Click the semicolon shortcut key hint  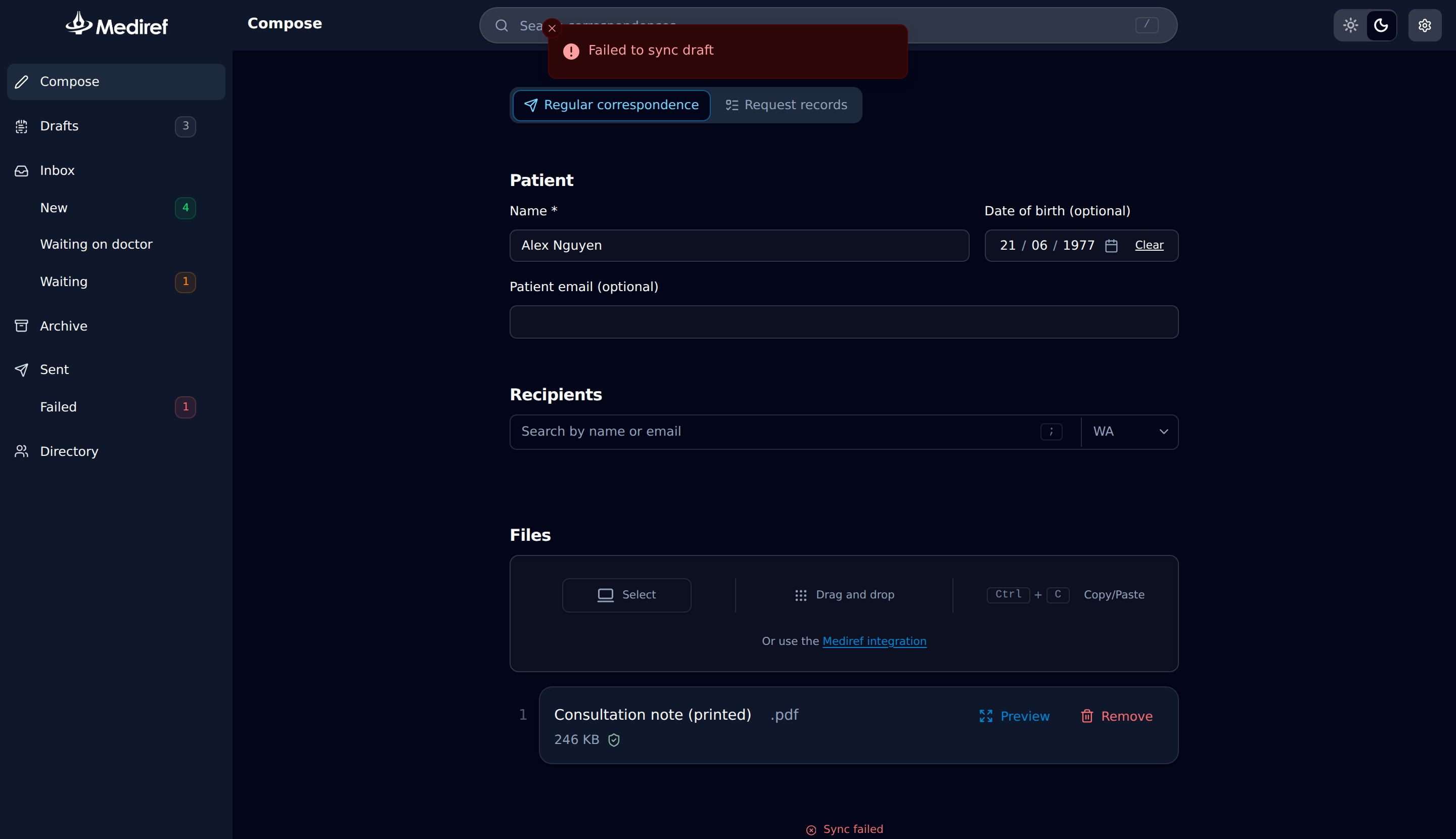tap(1051, 432)
